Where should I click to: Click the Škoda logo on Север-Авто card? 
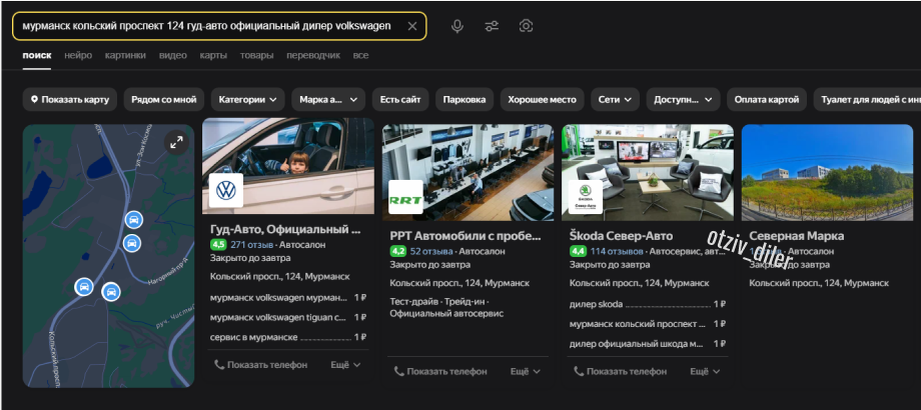tap(586, 197)
